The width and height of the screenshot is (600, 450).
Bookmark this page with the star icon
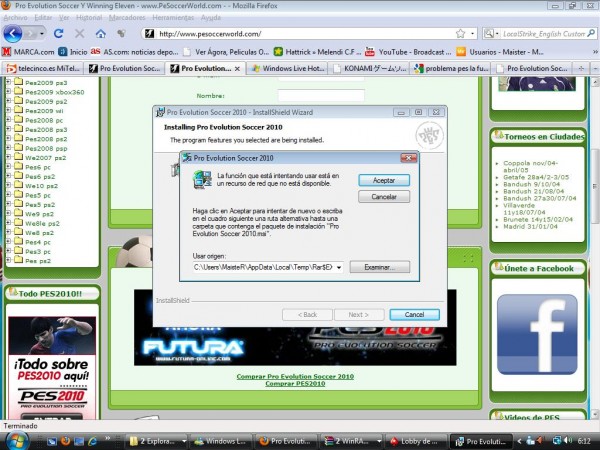click(x=460, y=34)
